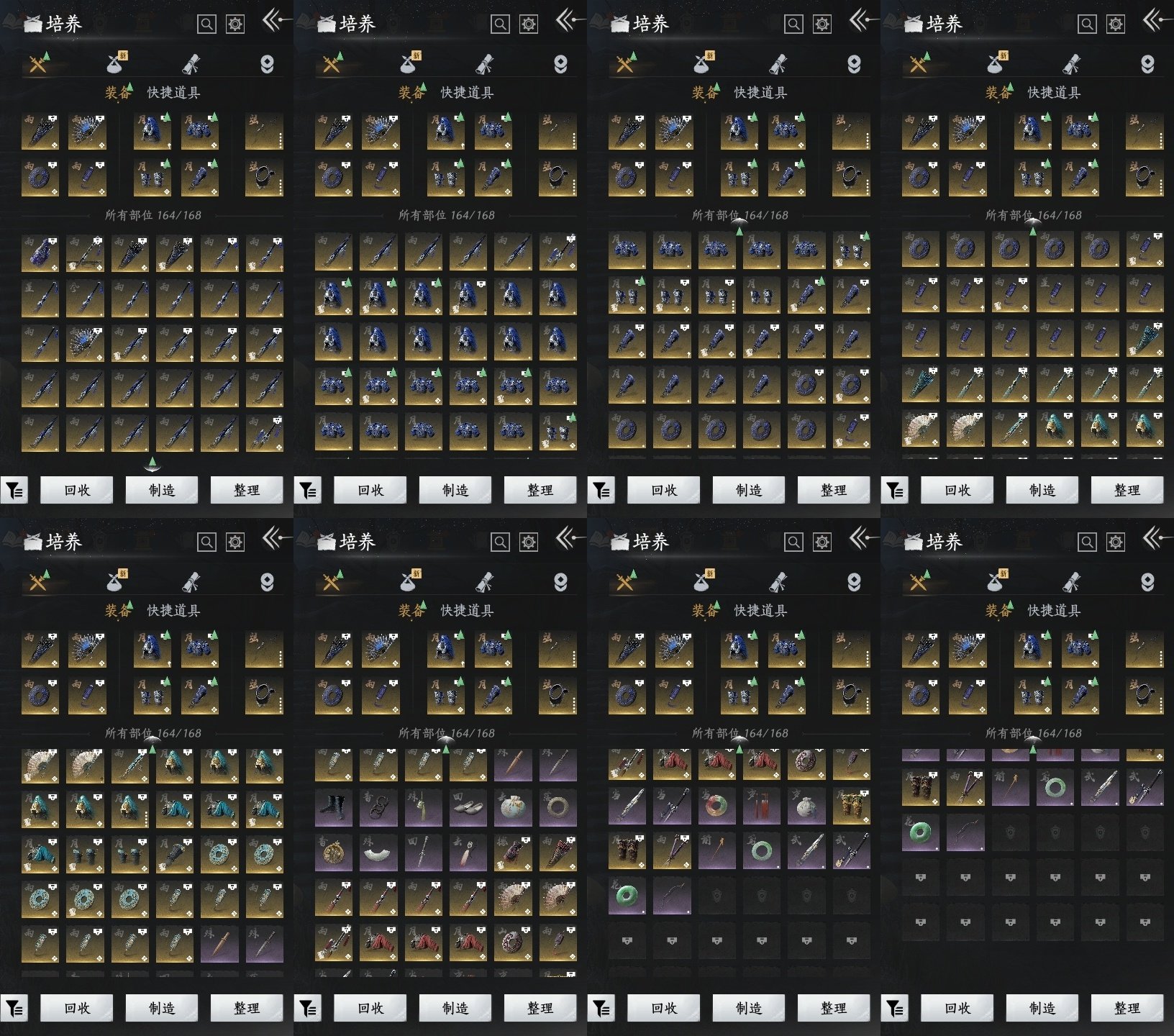Open the filter menu in the bottom-right panel
Viewport: 1174px width, 1036px height.
pos(895,1009)
